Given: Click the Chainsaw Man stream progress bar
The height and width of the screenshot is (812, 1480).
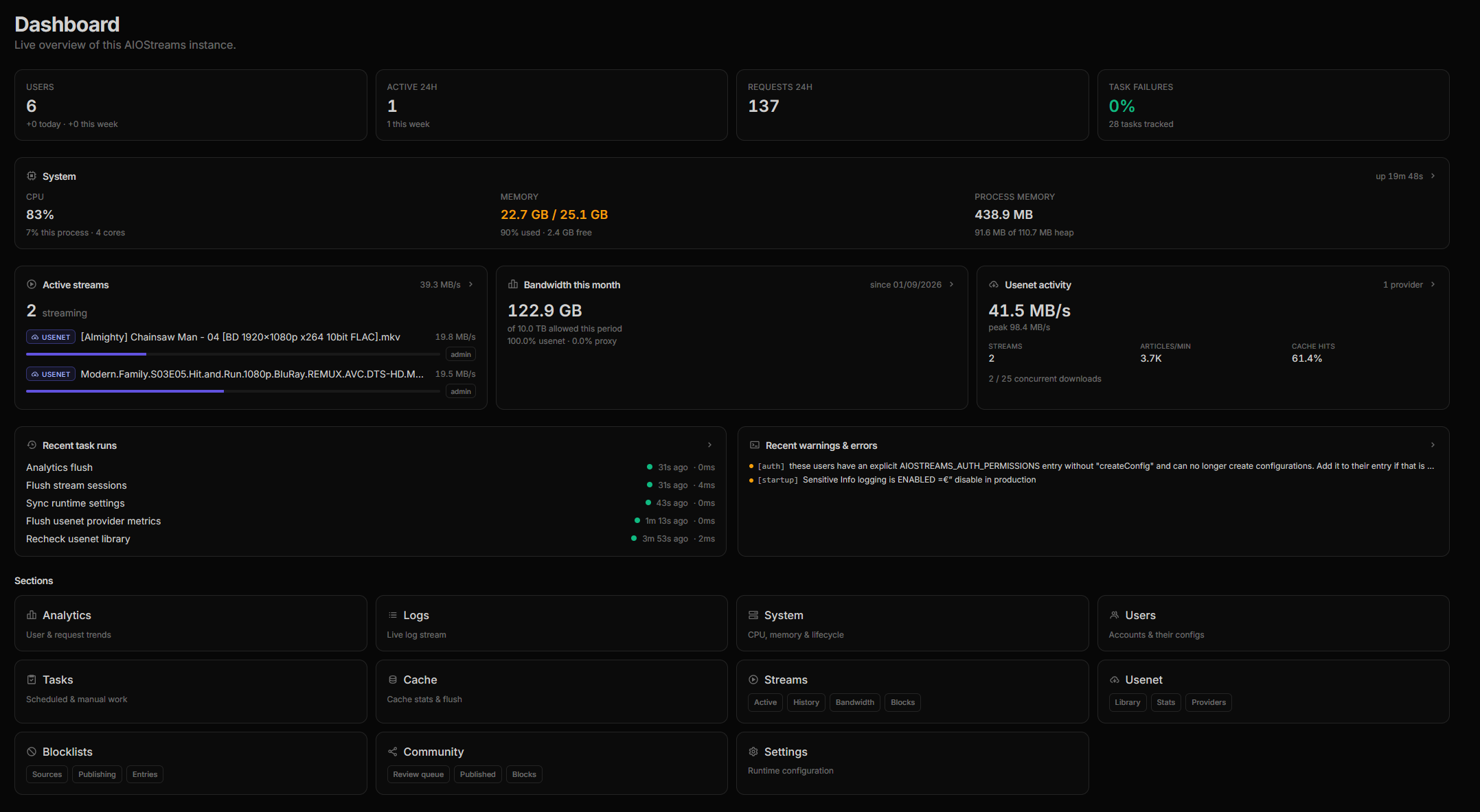Looking at the screenshot, I should [x=233, y=354].
